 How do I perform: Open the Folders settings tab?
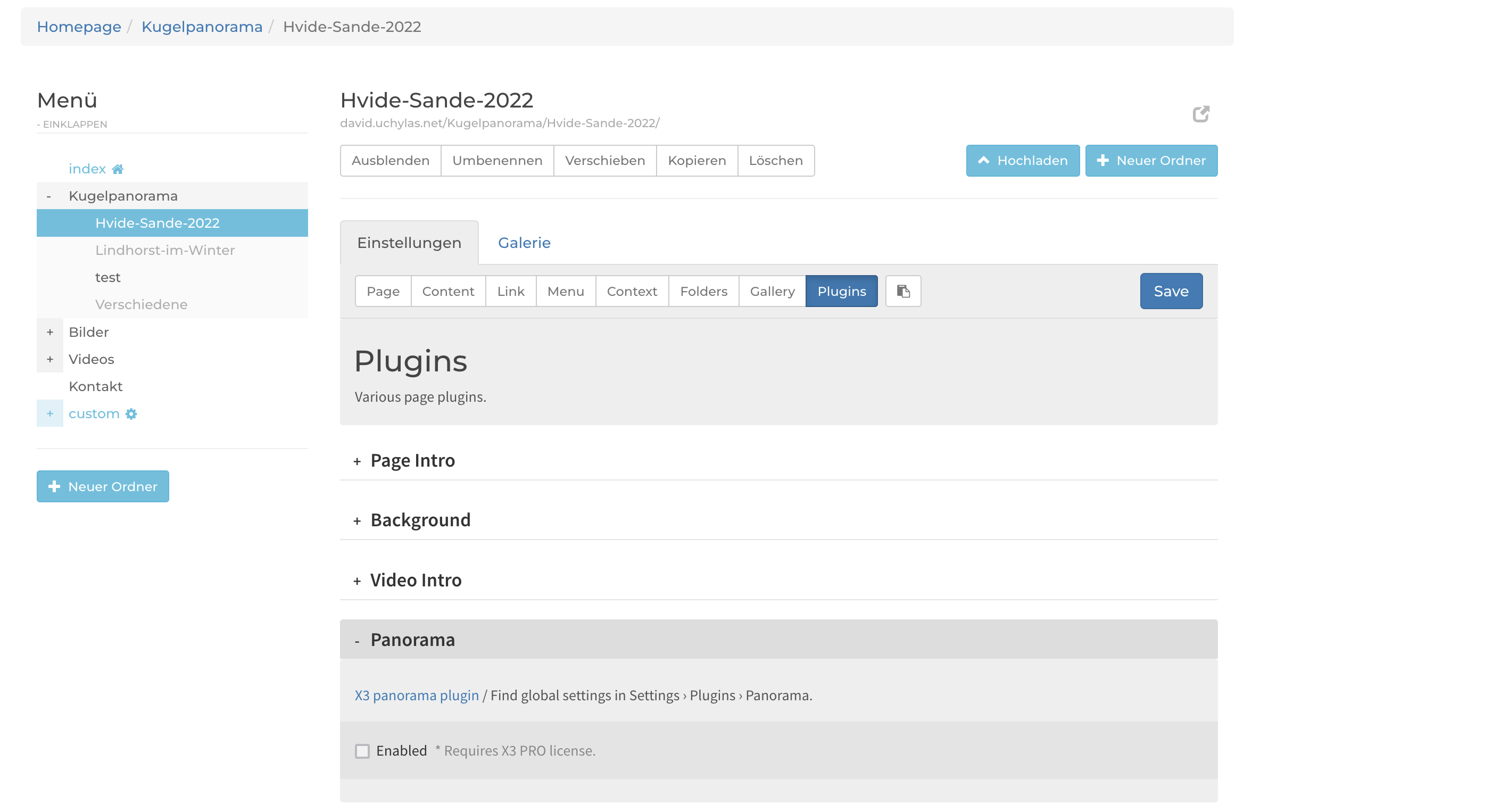tap(703, 291)
